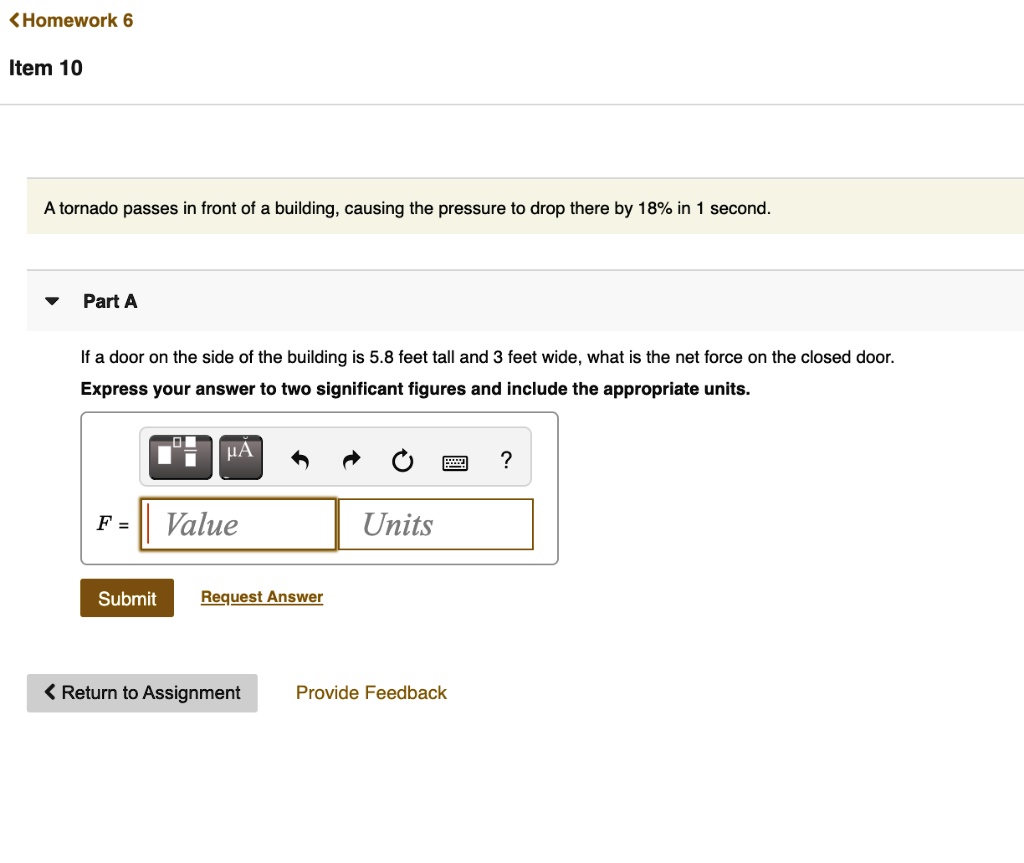Click the tornado problem statement text
This screenshot has height=863, width=1024.
408,208
